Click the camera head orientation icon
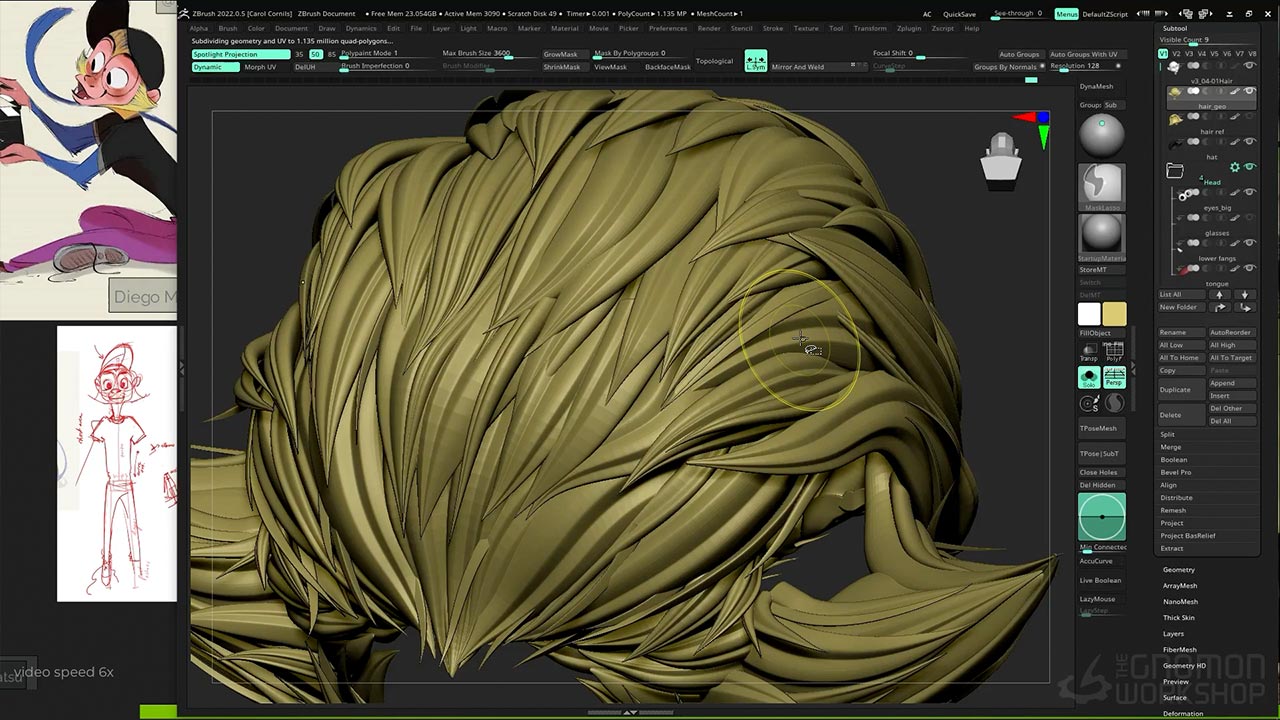Image resolution: width=1280 pixels, height=720 pixels. (1001, 160)
